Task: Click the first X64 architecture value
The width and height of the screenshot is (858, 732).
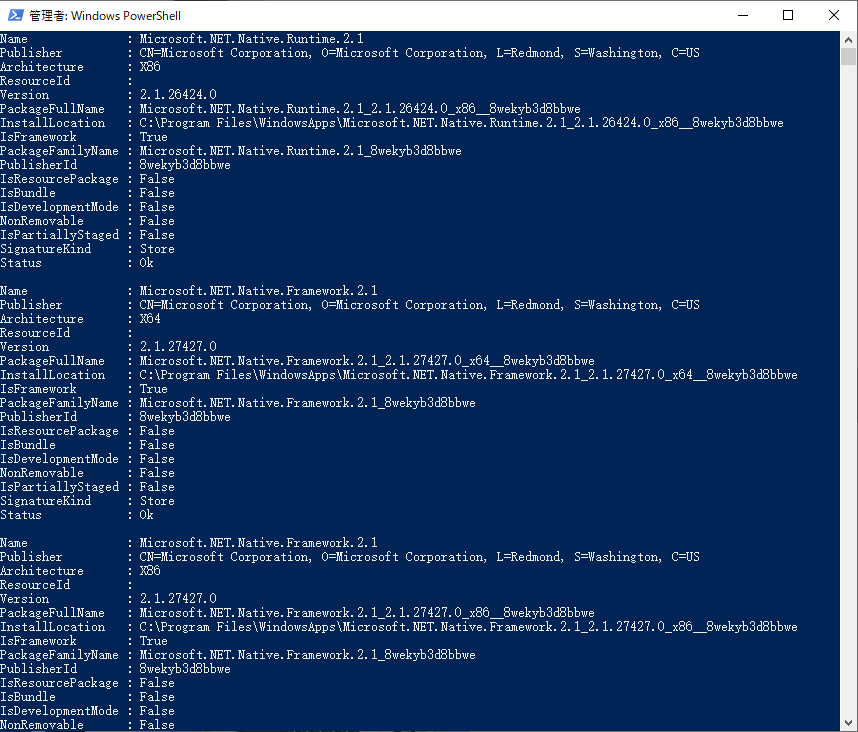Action: 150,318
